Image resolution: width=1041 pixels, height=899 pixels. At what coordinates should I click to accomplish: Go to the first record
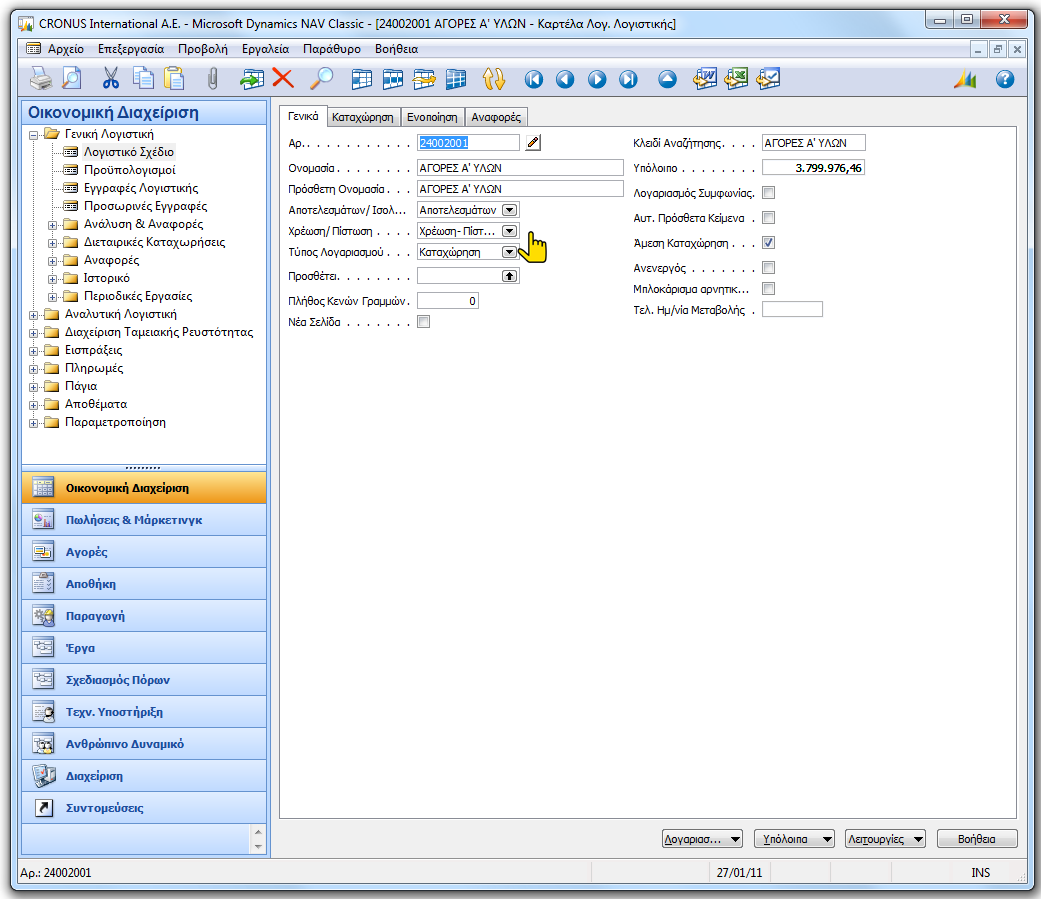coord(533,80)
